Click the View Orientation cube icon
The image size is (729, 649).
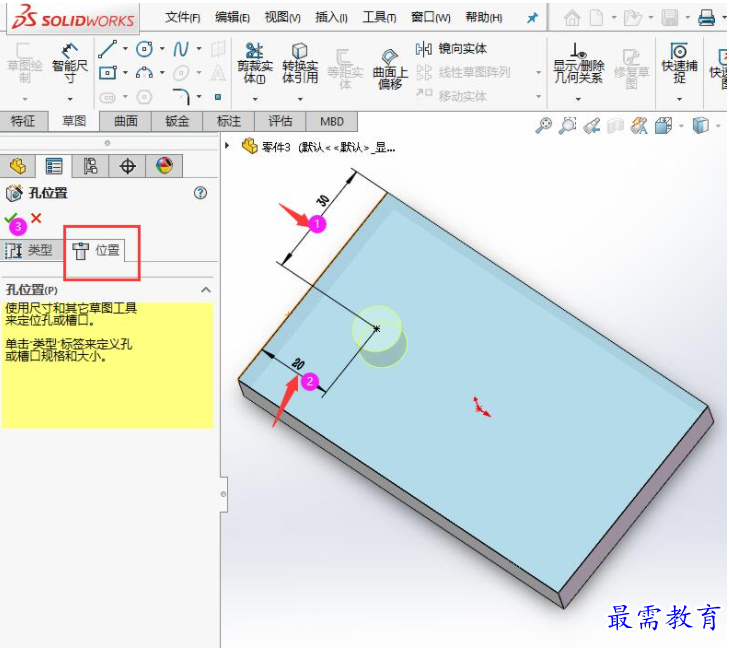663,126
